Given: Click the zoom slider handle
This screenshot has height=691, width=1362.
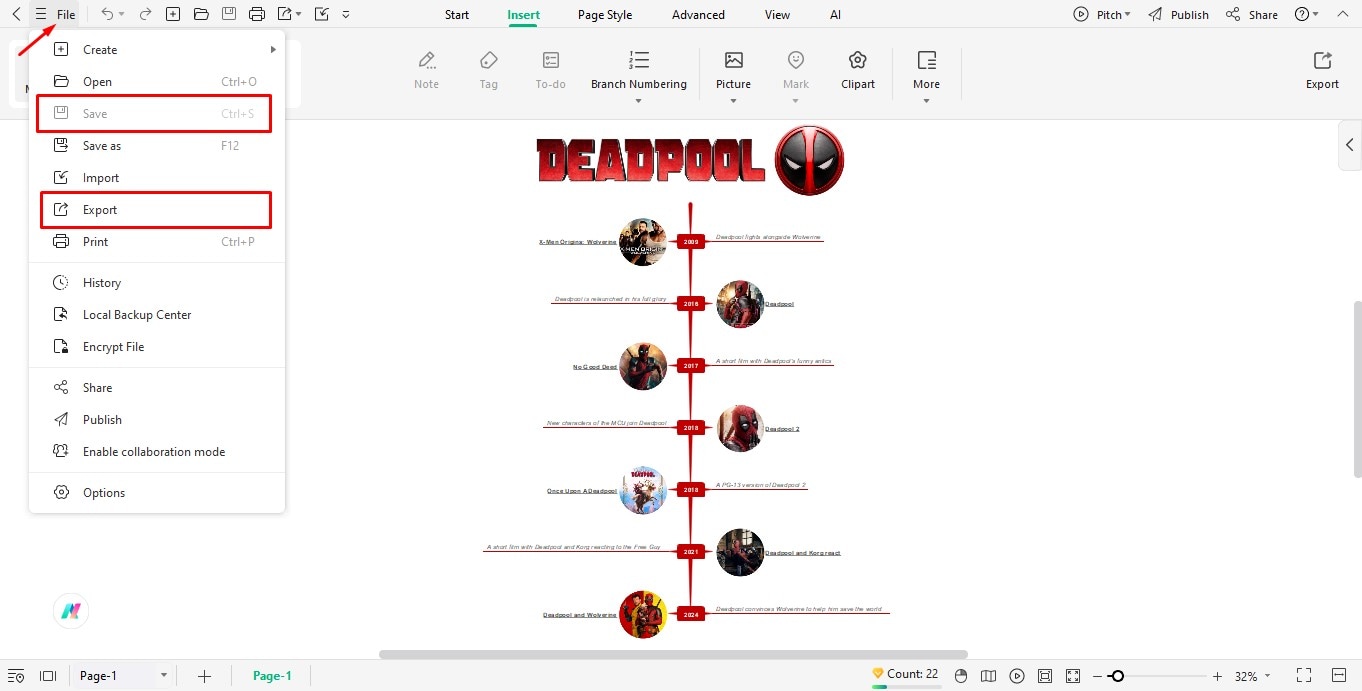Looking at the screenshot, I should (1117, 676).
